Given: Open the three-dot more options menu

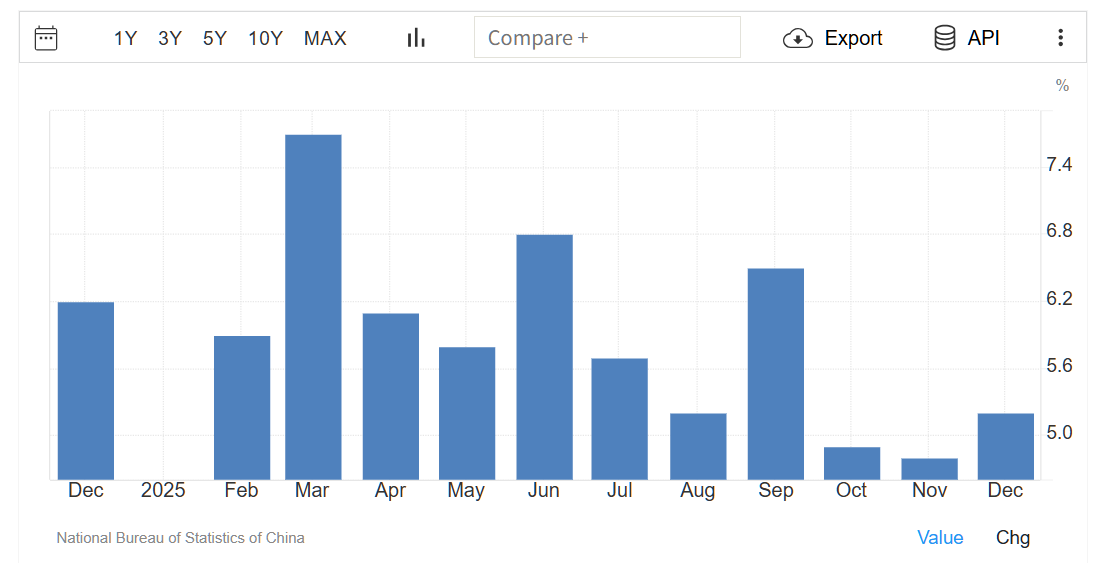Looking at the screenshot, I should [x=1060, y=38].
